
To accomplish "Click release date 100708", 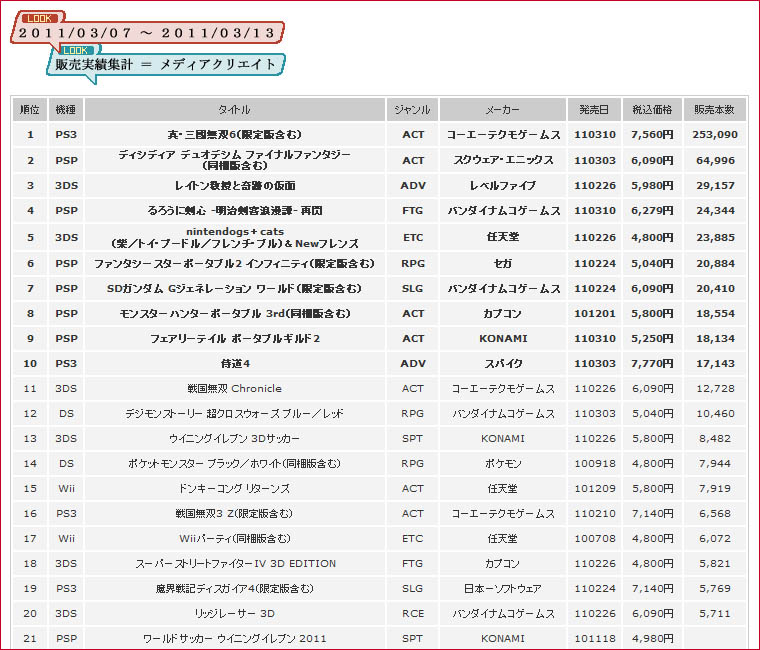I will 595,539.
